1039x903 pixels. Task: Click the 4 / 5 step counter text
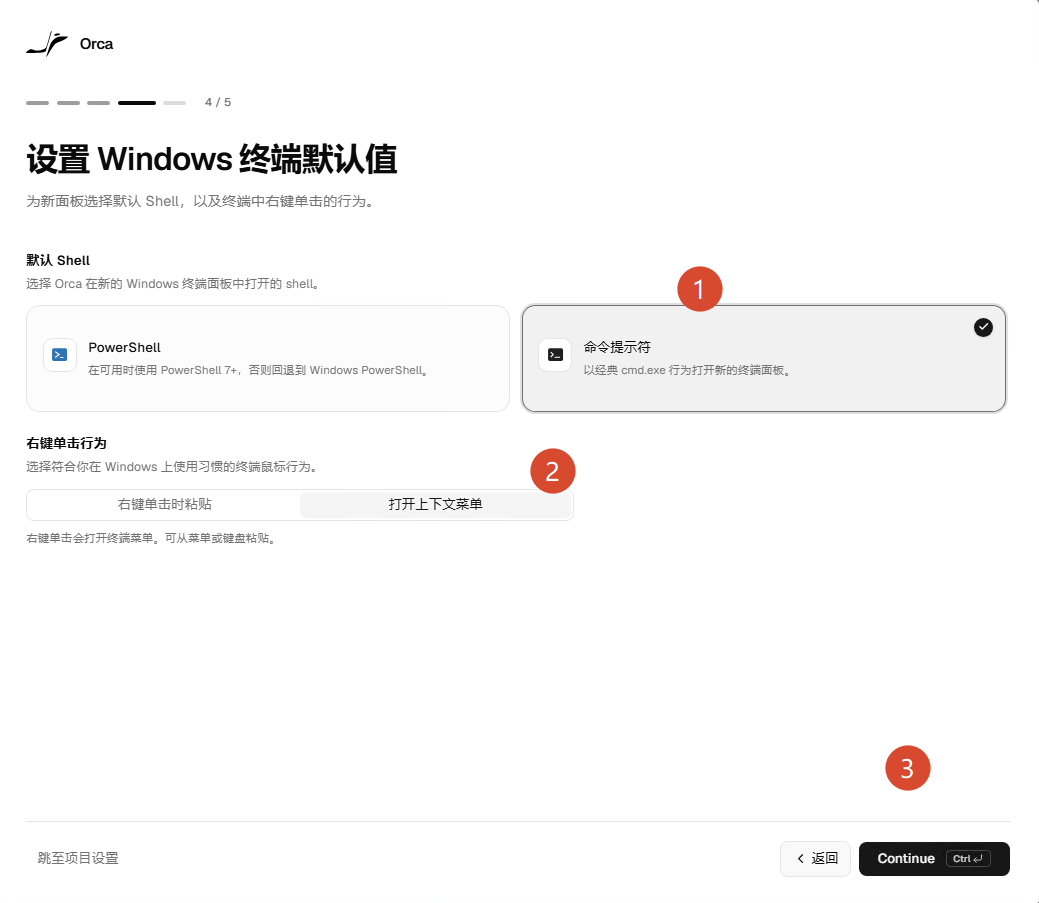(x=218, y=102)
